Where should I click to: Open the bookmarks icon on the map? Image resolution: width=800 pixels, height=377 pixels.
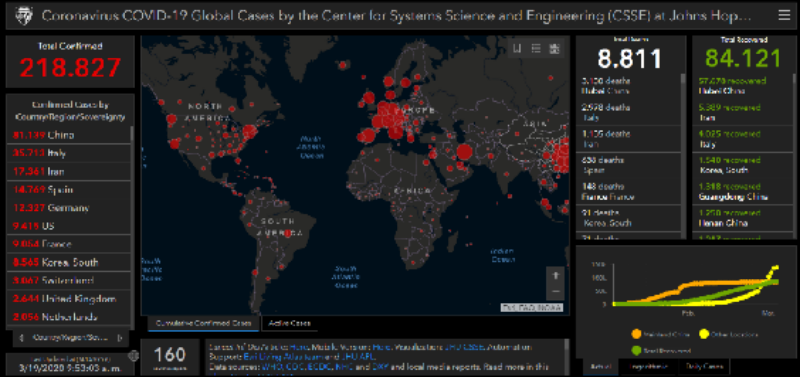click(x=517, y=48)
